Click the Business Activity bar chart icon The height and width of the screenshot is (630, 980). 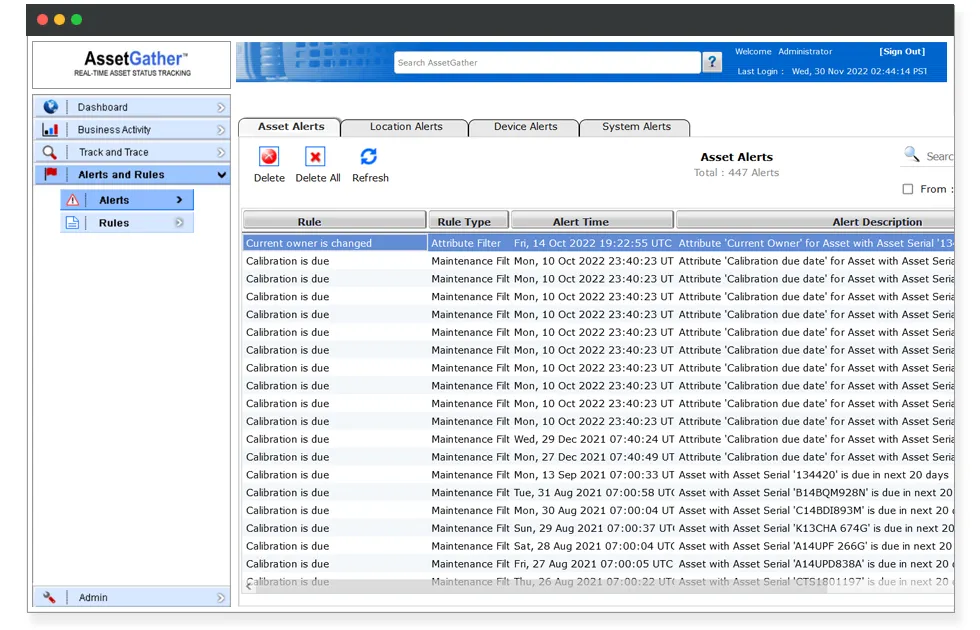50,129
